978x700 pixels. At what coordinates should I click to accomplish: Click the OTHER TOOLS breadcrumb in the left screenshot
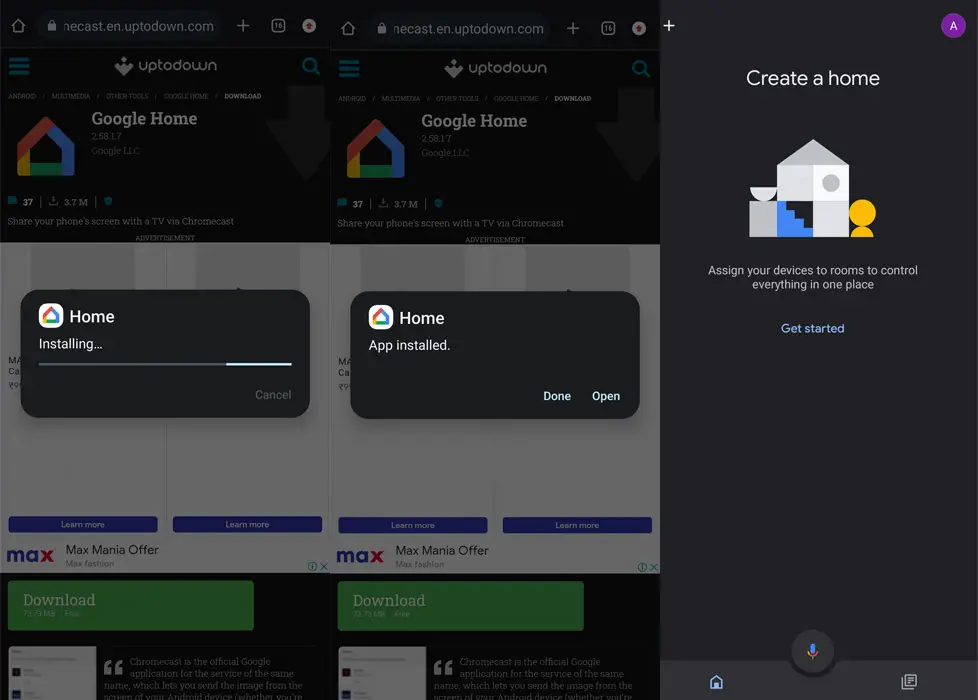(x=127, y=96)
